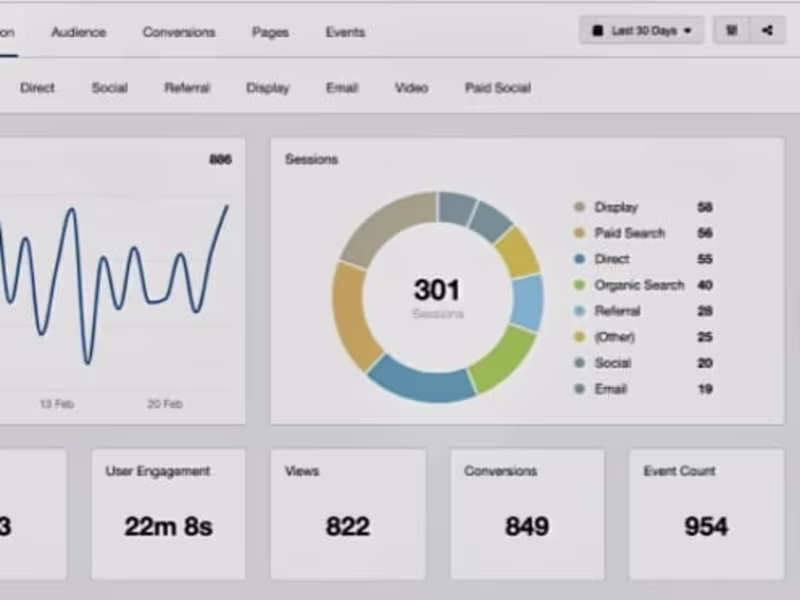Click the Referral legend color dot
800x600 pixels.
pyautogui.click(x=579, y=311)
